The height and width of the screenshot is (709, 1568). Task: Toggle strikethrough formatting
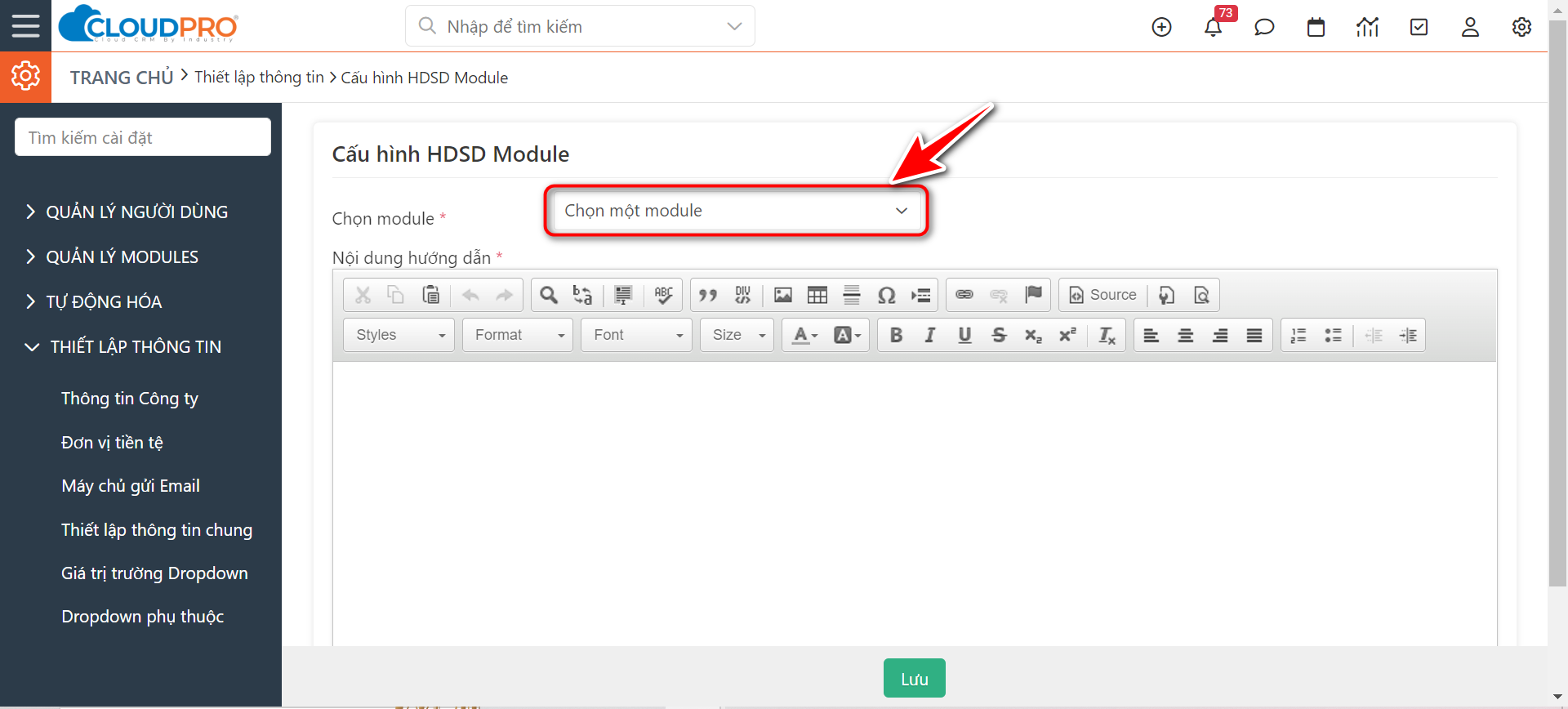[x=999, y=335]
